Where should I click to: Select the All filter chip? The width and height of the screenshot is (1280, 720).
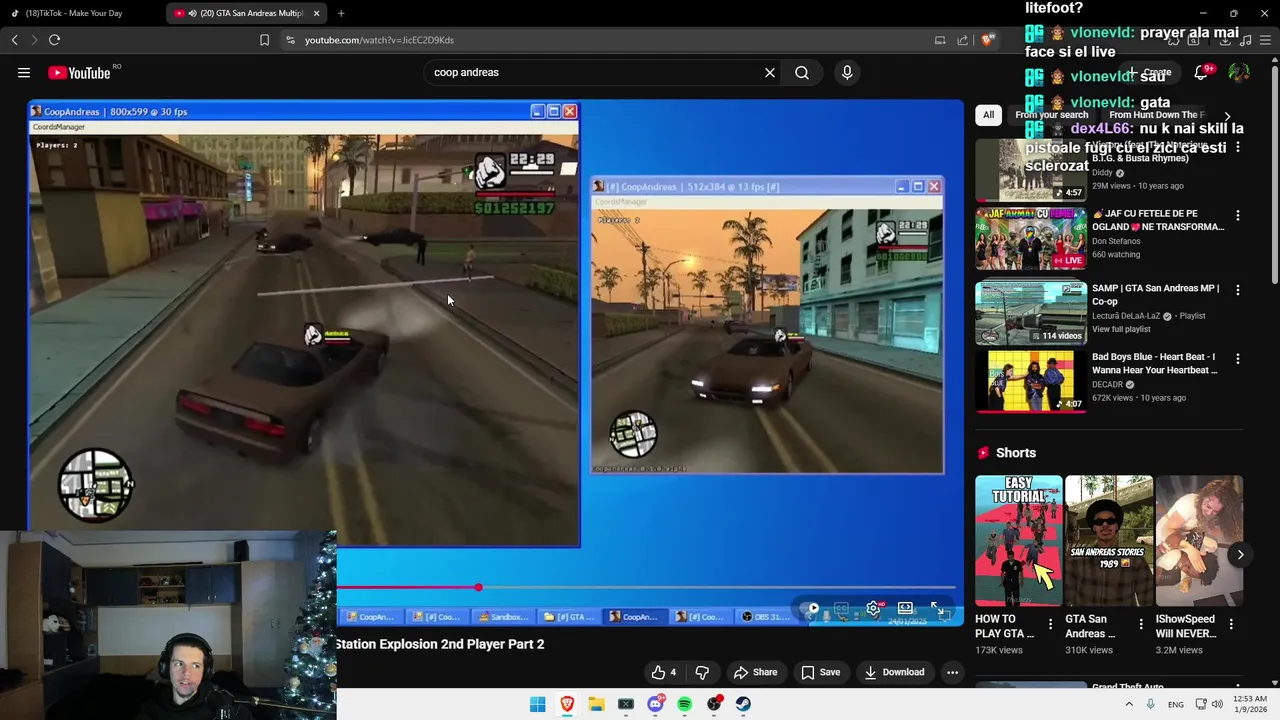click(988, 115)
